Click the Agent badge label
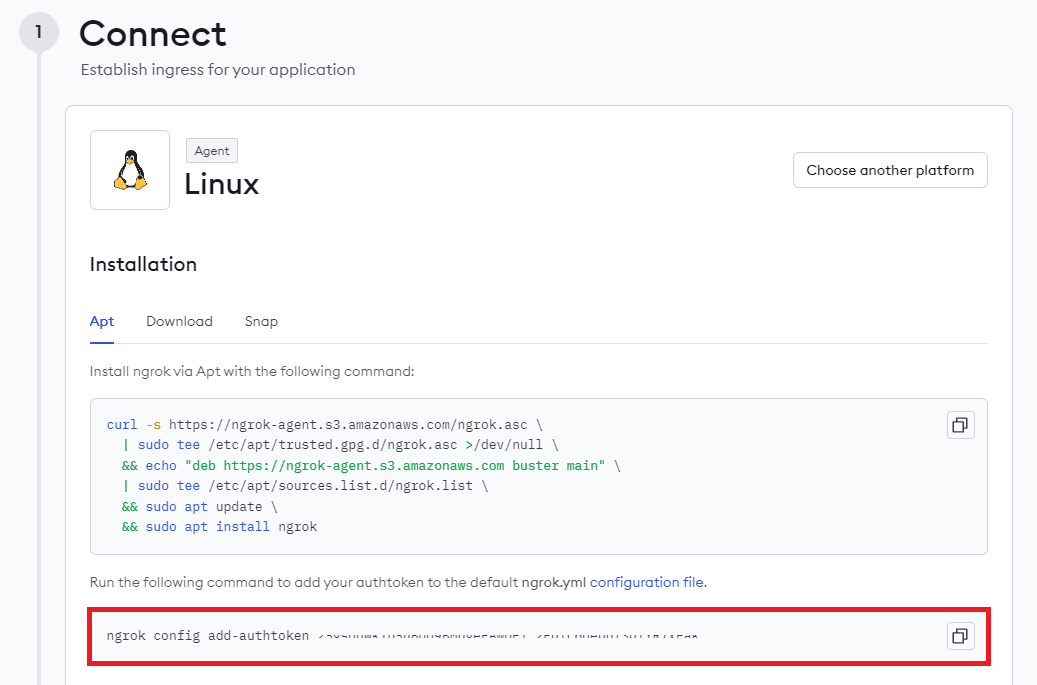 pyautogui.click(x=212, y=151)
